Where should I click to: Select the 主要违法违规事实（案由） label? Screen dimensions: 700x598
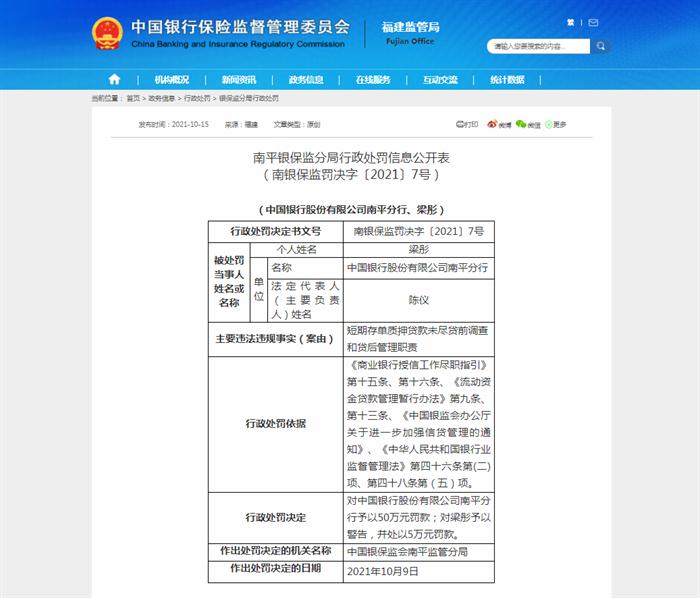pyautogui.click(x=275, y=339)
